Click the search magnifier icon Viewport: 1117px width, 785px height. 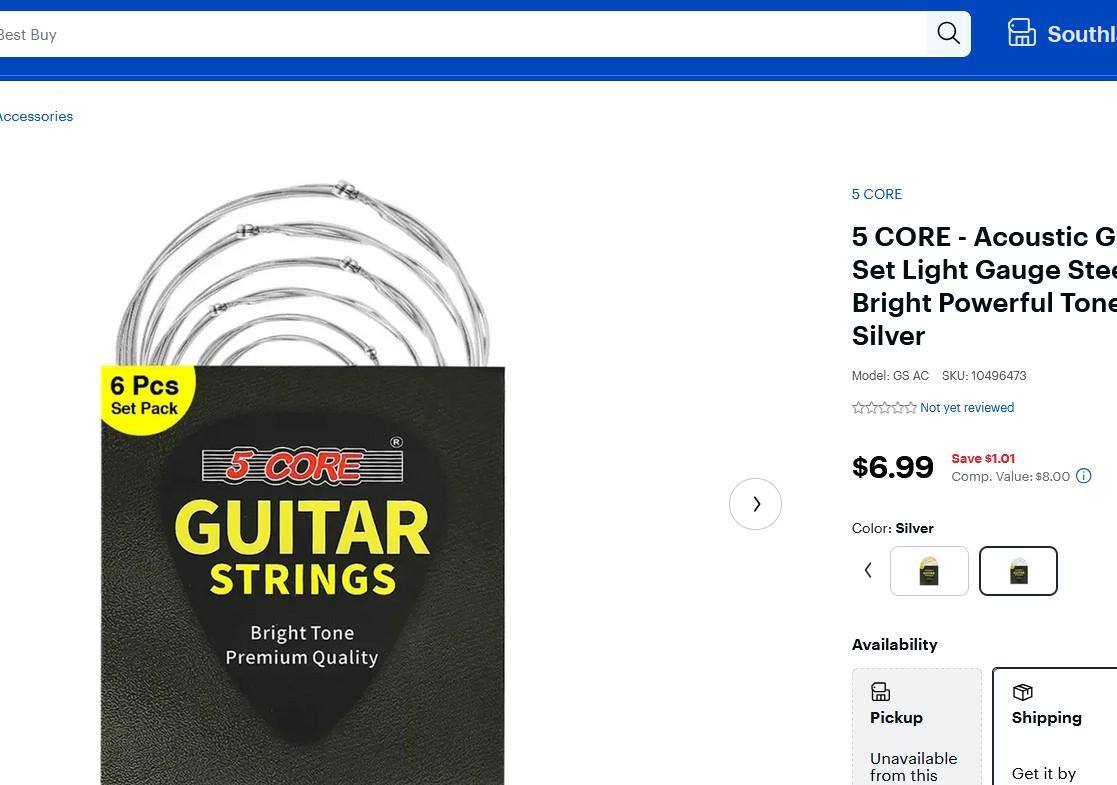point(948,34)
